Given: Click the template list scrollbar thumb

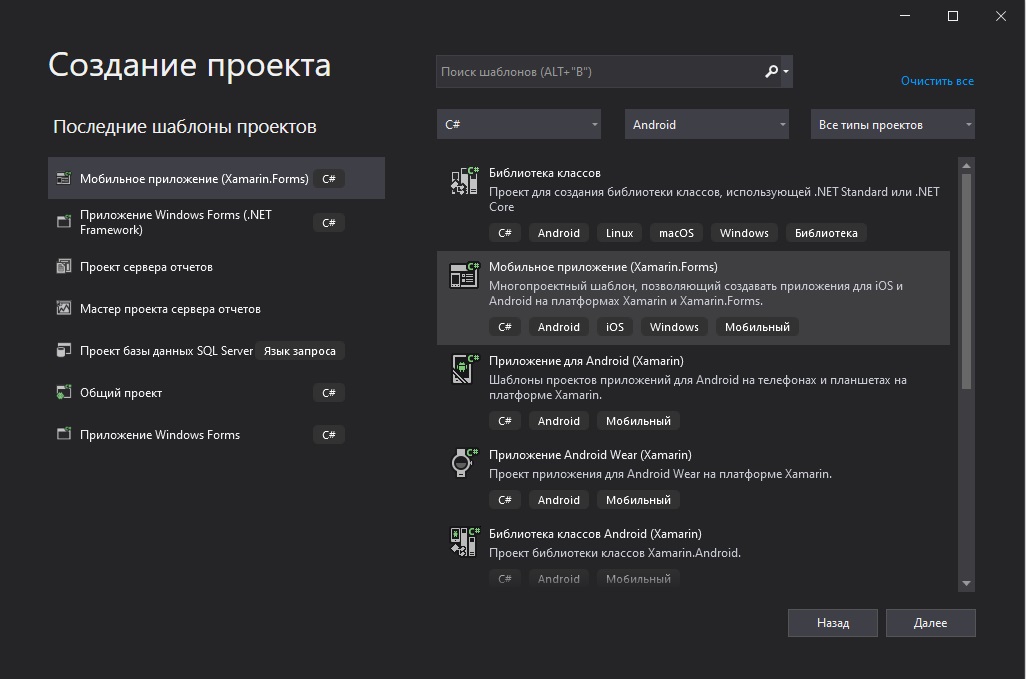Looking at the screenshot, I should pos(966,281).
